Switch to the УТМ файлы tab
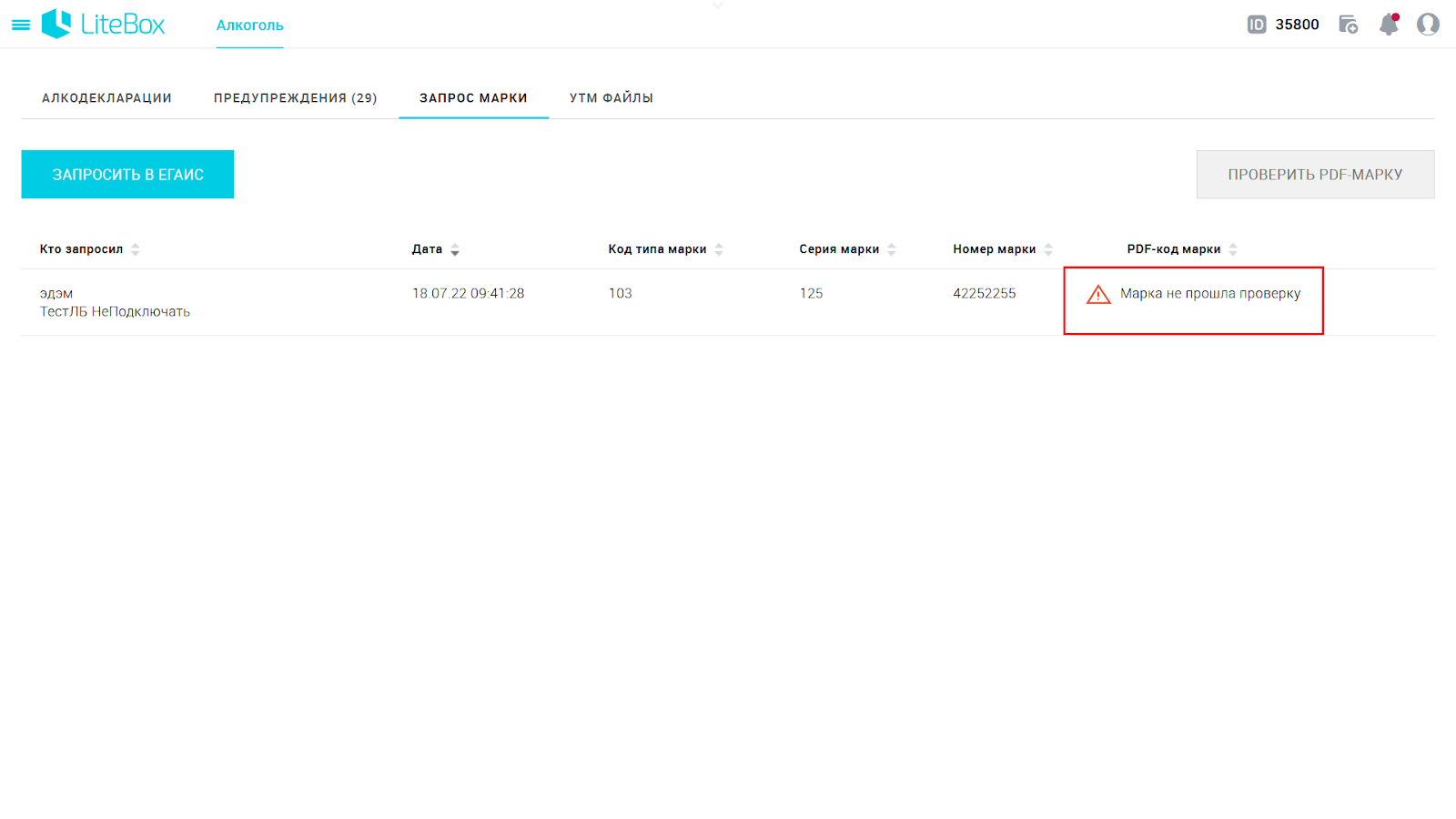The image size is (1456, 819). point(612,98)
